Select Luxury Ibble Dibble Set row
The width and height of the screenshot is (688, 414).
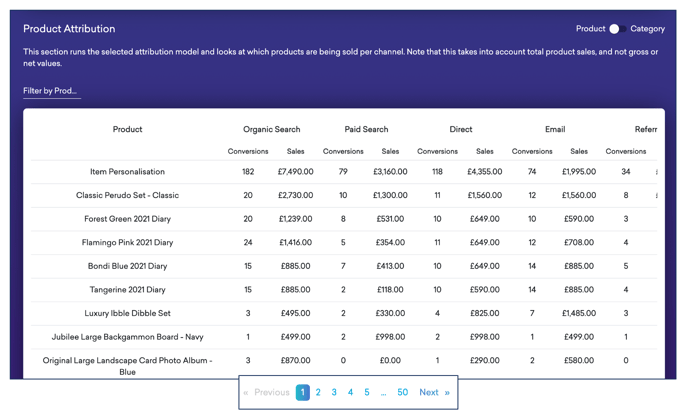[x=127, y=314]
